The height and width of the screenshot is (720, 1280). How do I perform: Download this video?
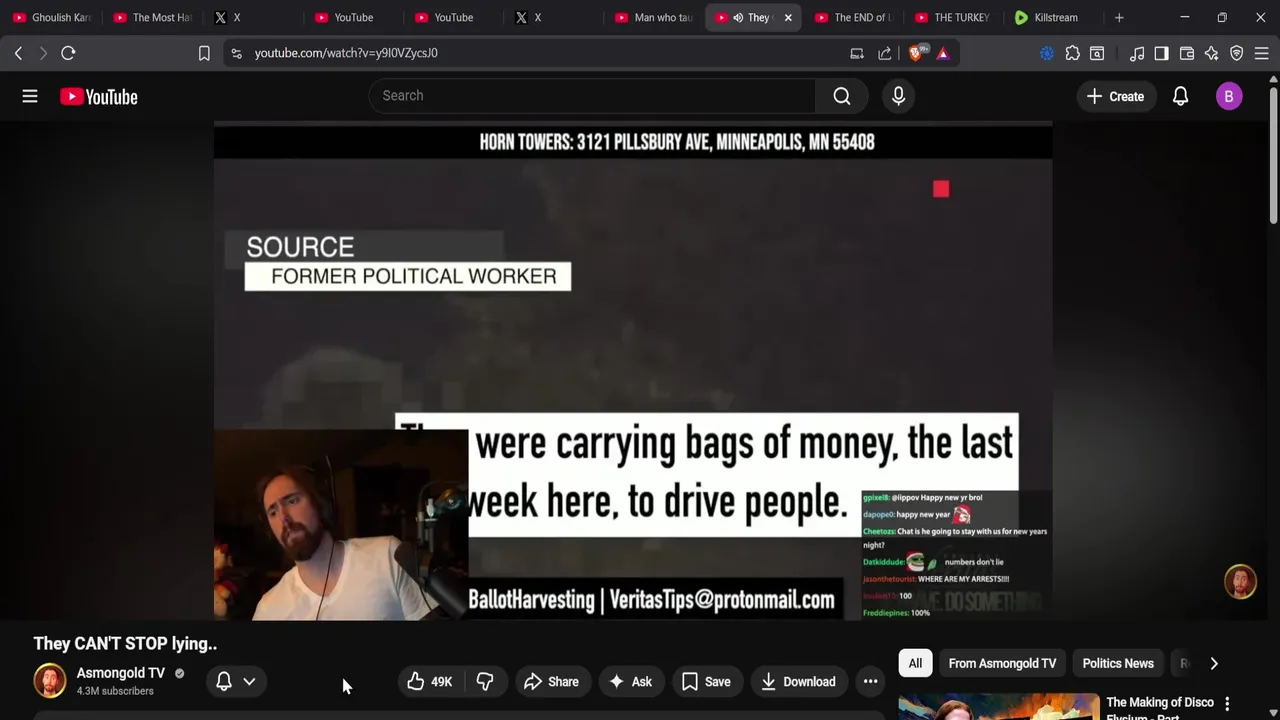pyautogui.click(x=798, y=681)
